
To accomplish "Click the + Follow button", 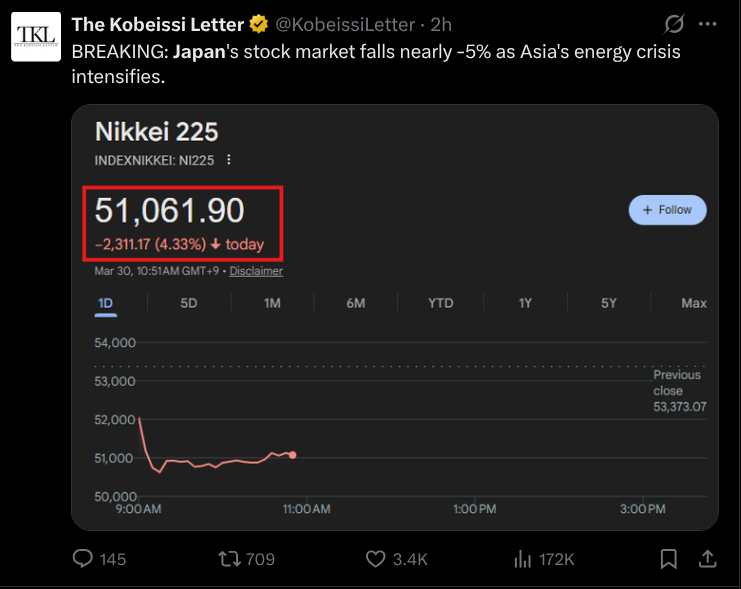I will tap(667, 210).
